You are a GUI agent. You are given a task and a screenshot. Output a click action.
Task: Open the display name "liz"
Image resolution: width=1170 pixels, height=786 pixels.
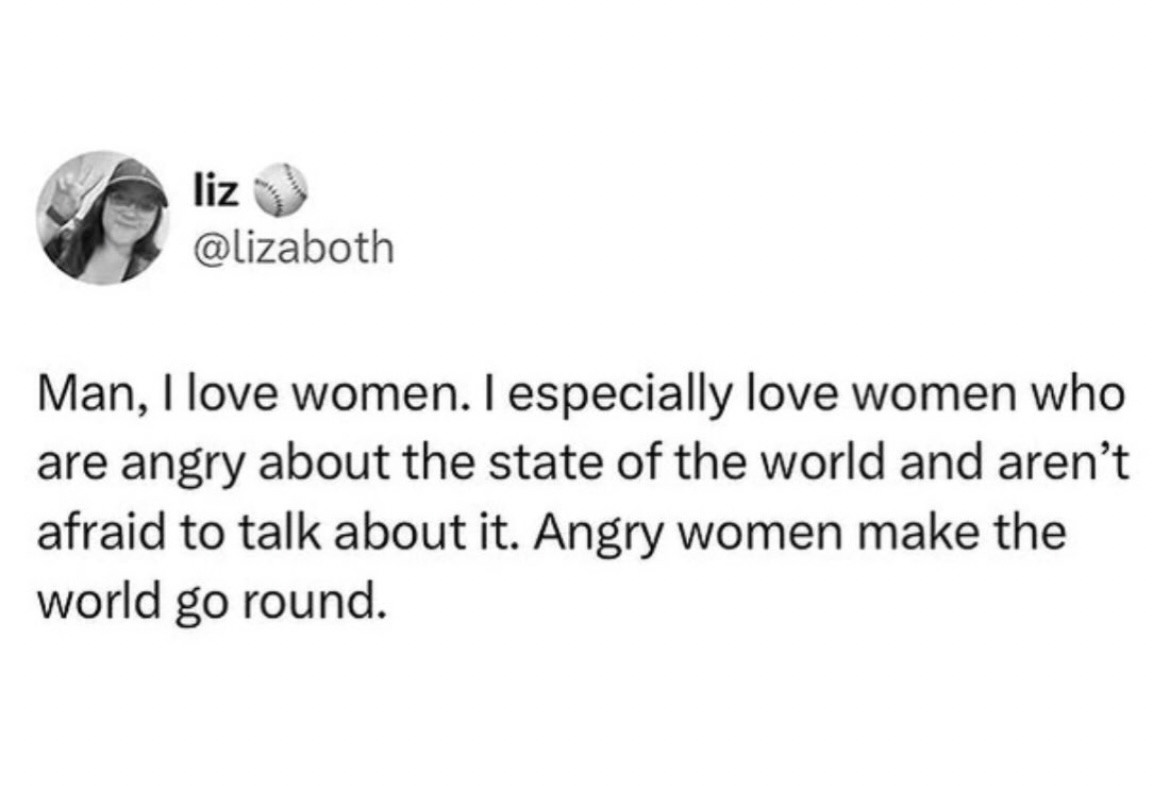(x=212, y=191)
